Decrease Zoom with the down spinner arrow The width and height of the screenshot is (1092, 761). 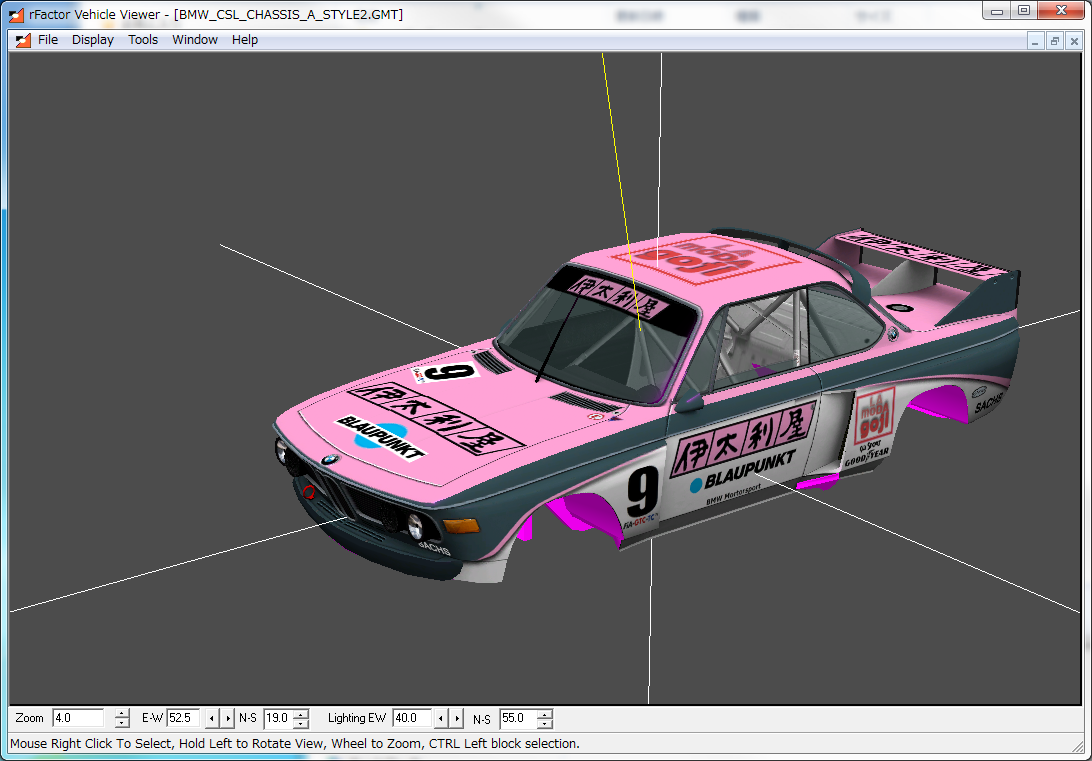[x=122, y=723]
